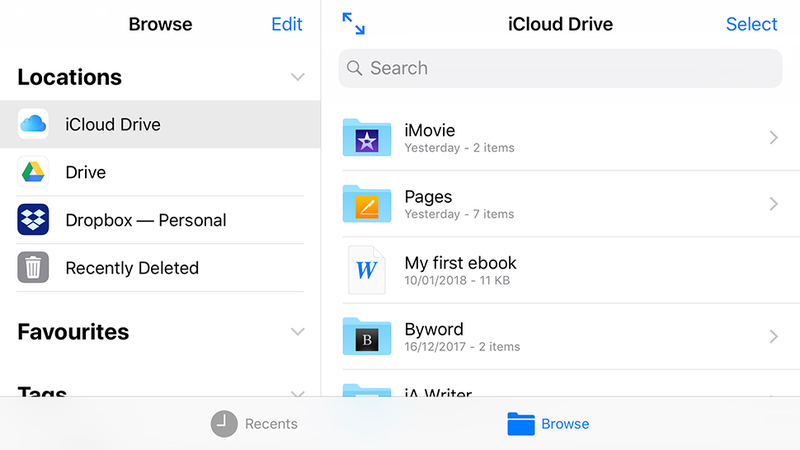Collapse the Favourites section chevron
Image resolution: width=800 pixels, height=450 pixels.
[297, 332]
